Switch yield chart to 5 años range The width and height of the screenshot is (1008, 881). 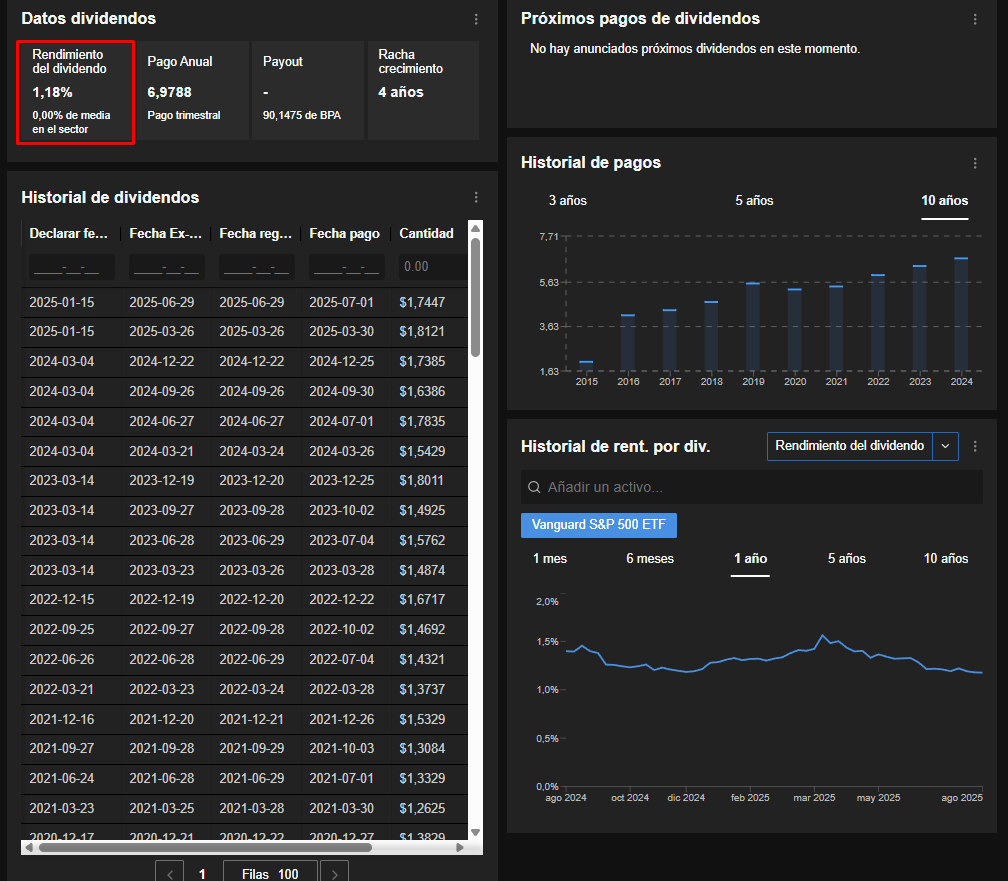tap(847, 558)
